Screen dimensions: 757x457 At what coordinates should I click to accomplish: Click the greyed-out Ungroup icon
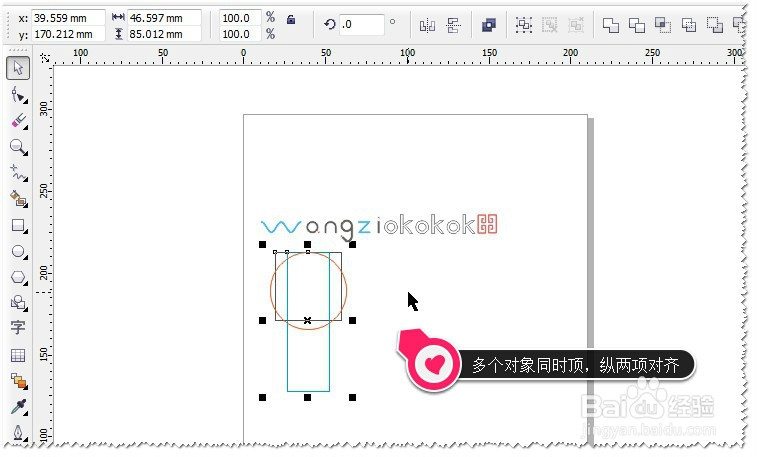549,25
